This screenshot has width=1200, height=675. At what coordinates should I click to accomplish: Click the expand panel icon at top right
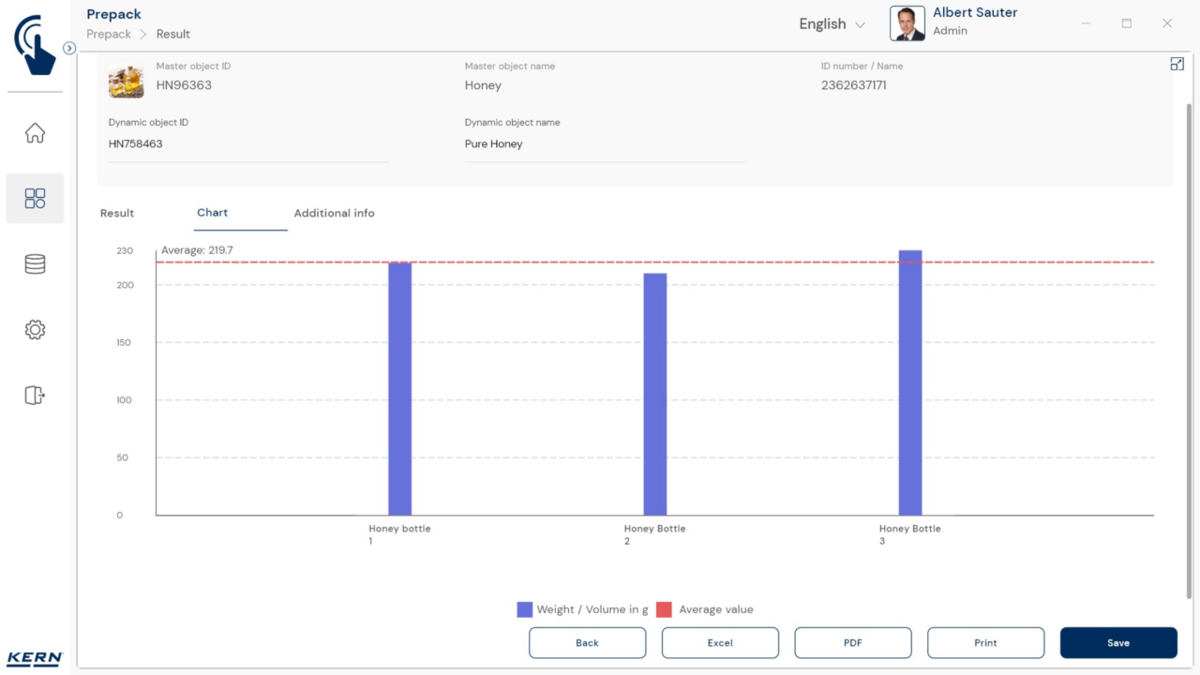1177,64
